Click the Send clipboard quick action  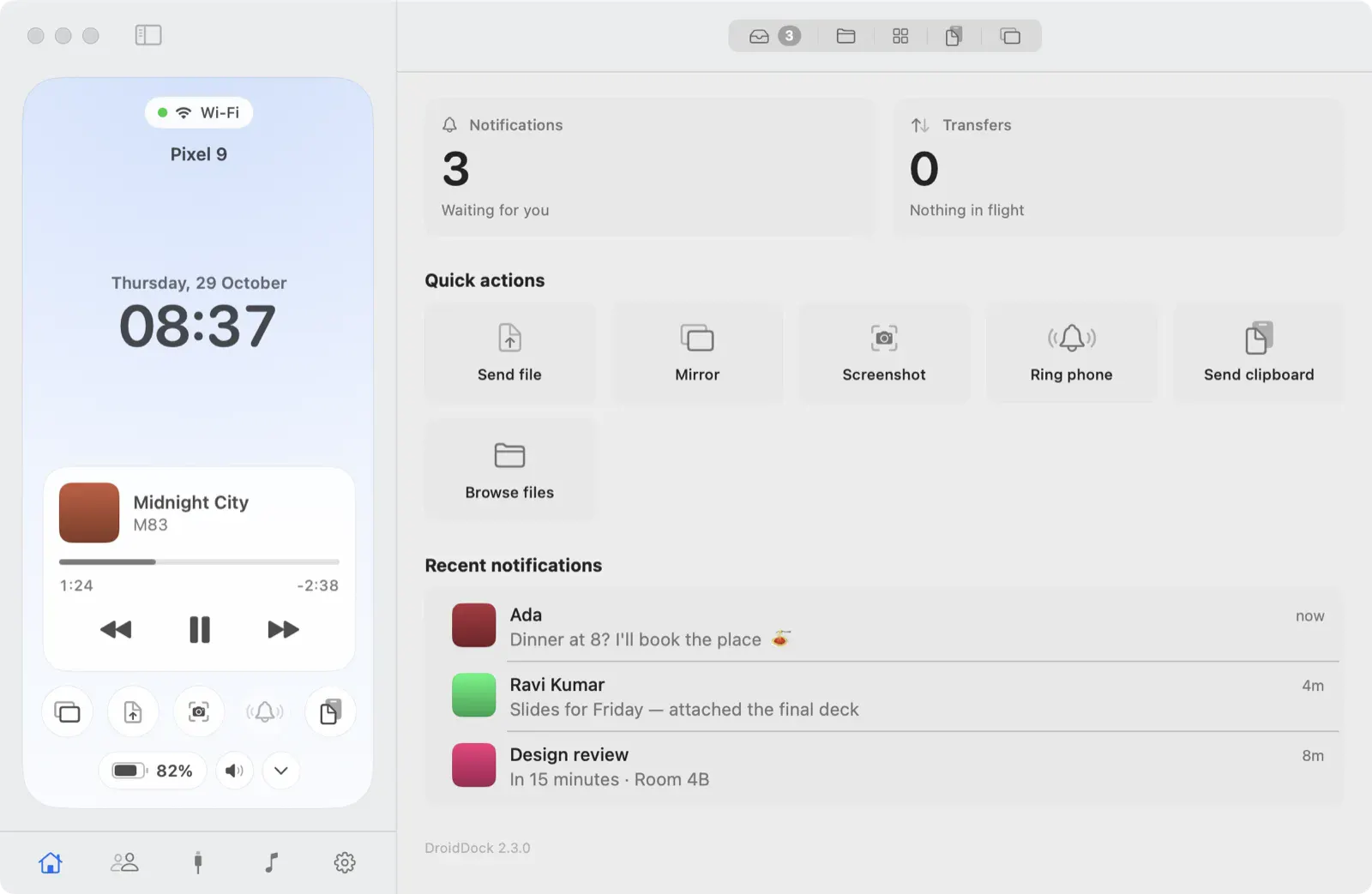click(x=1259, y=353)
